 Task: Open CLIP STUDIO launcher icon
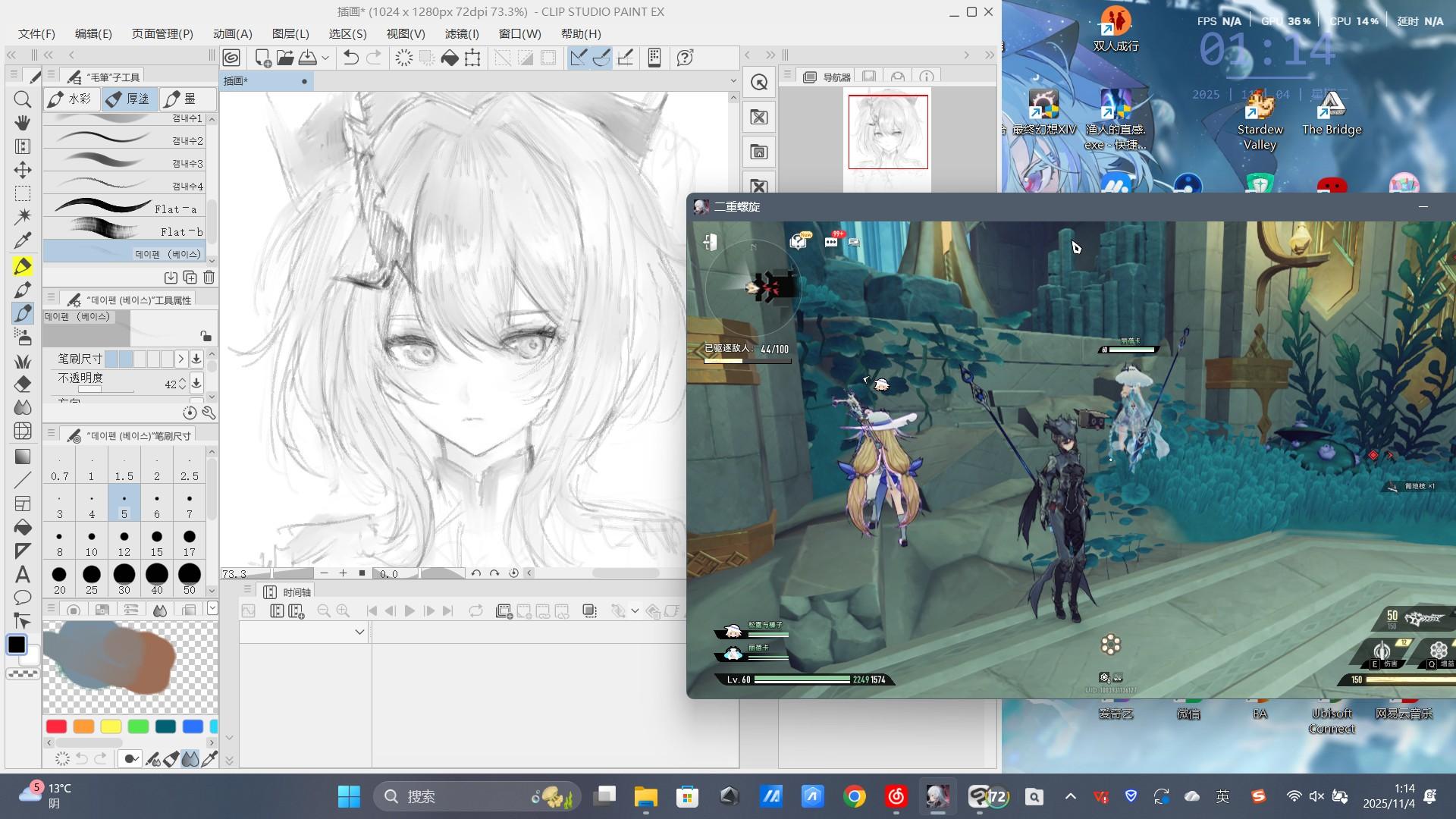pyautogui.click(x=231, y=58)
